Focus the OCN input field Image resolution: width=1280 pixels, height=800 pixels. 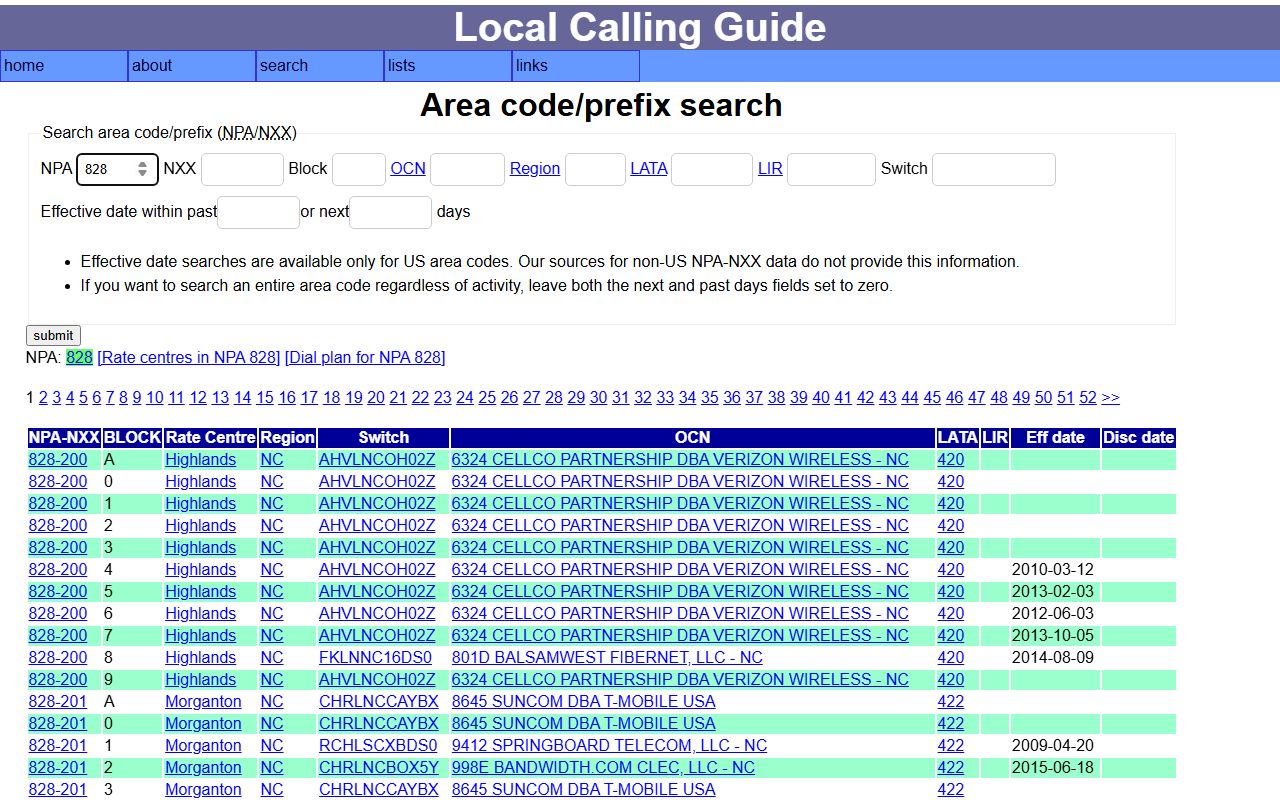tap(467, 169)
